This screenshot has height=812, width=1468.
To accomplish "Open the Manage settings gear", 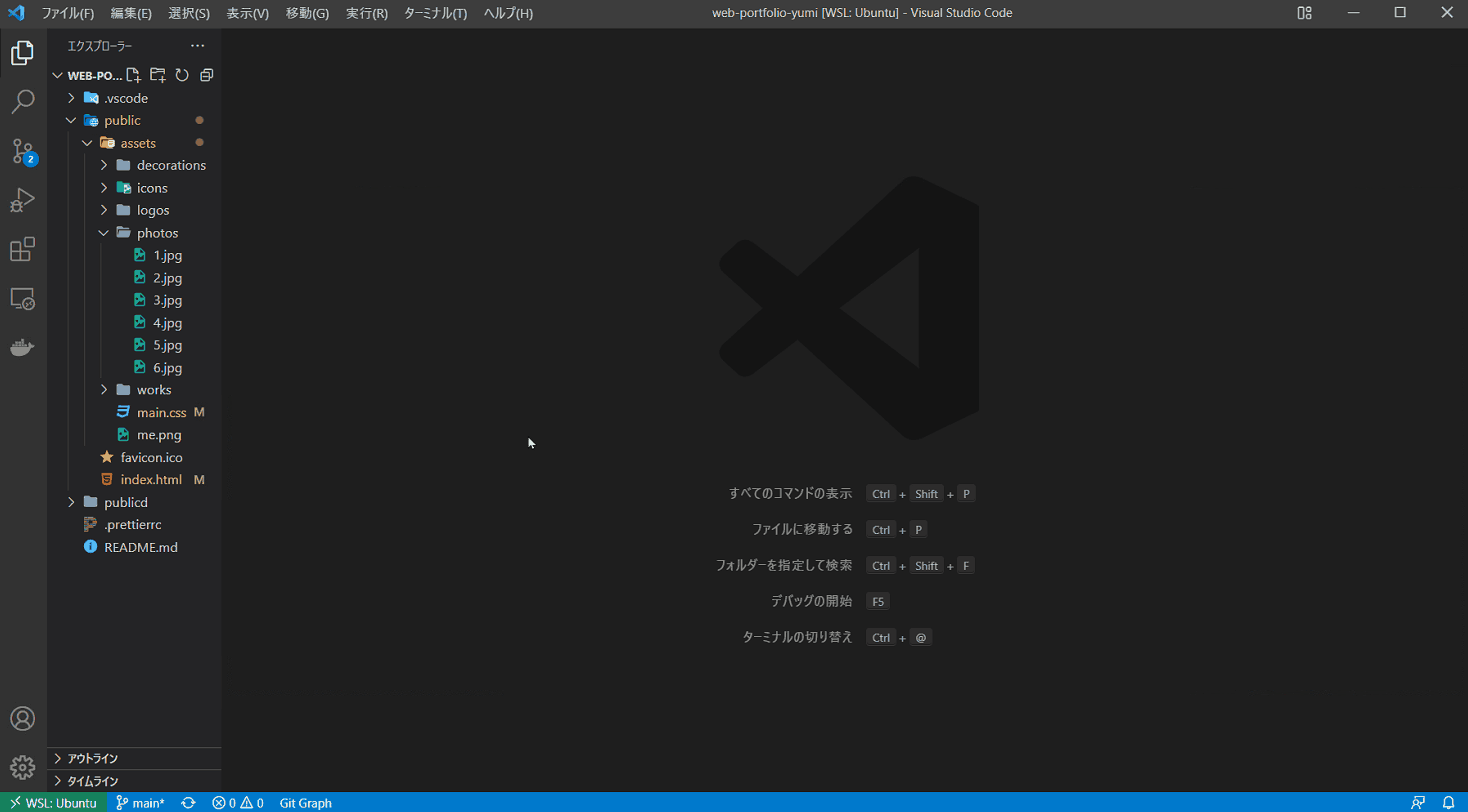I will pos(23,767).
